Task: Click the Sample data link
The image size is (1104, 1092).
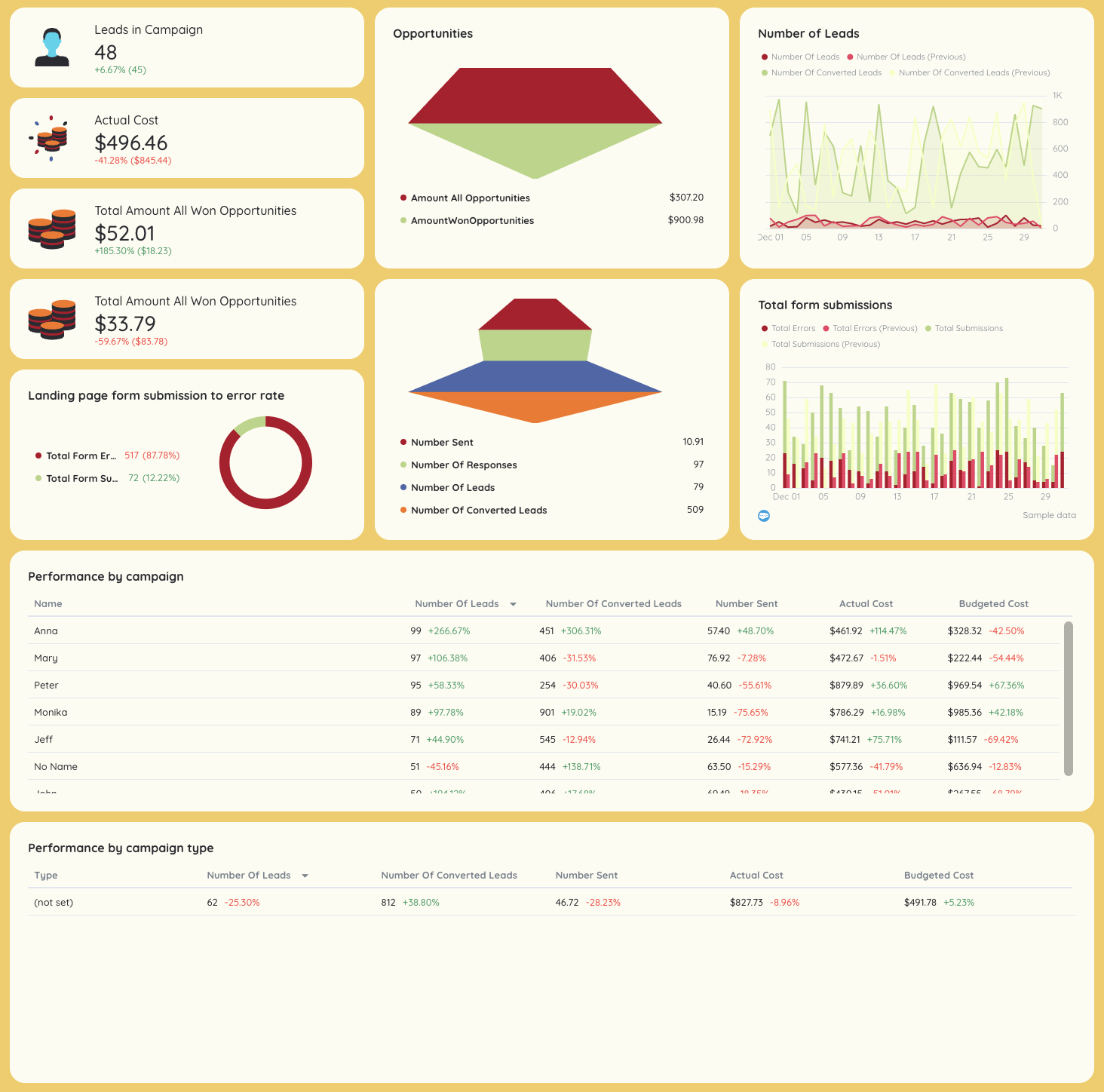Action: [x=1049, y=515]
